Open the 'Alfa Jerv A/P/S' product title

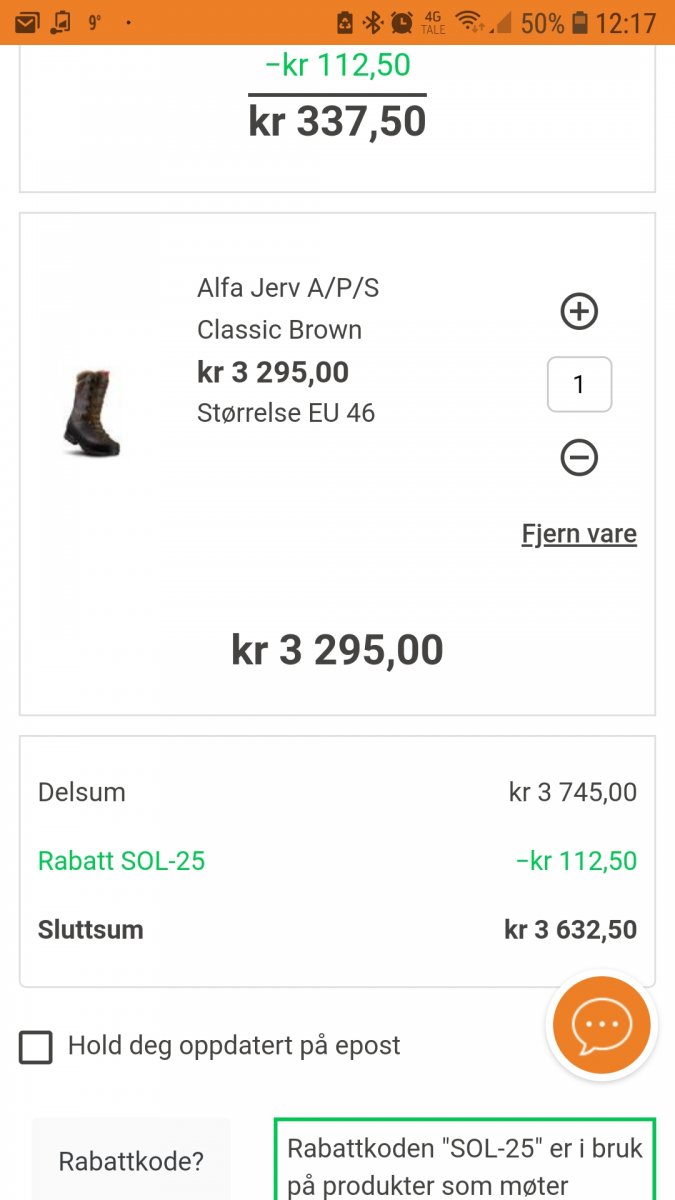coord(288,288)
